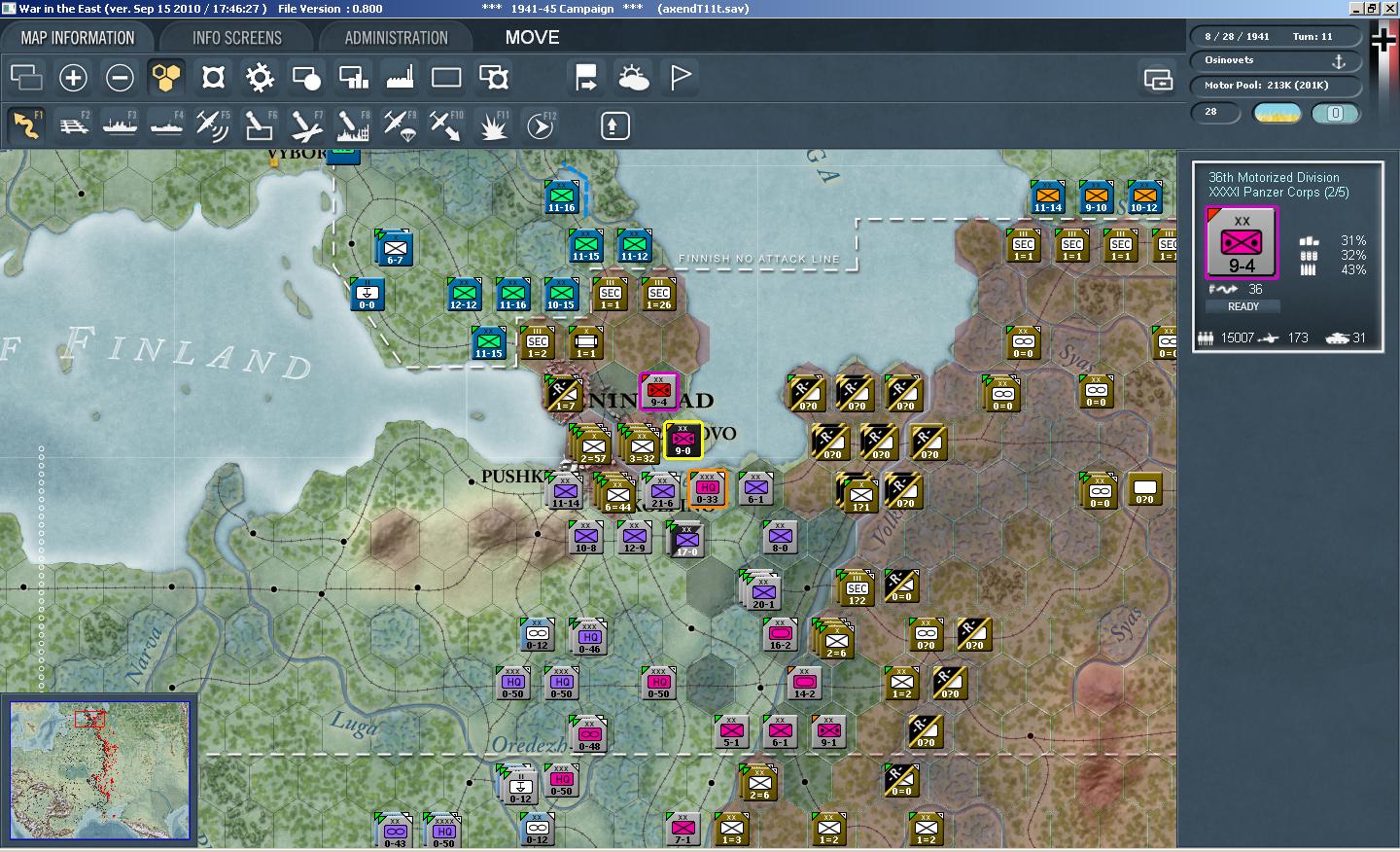Toggle the light-blue '0' indicator
Image resolution: width=1400 pixels, height=852 pixels.
coord(1335,114)
